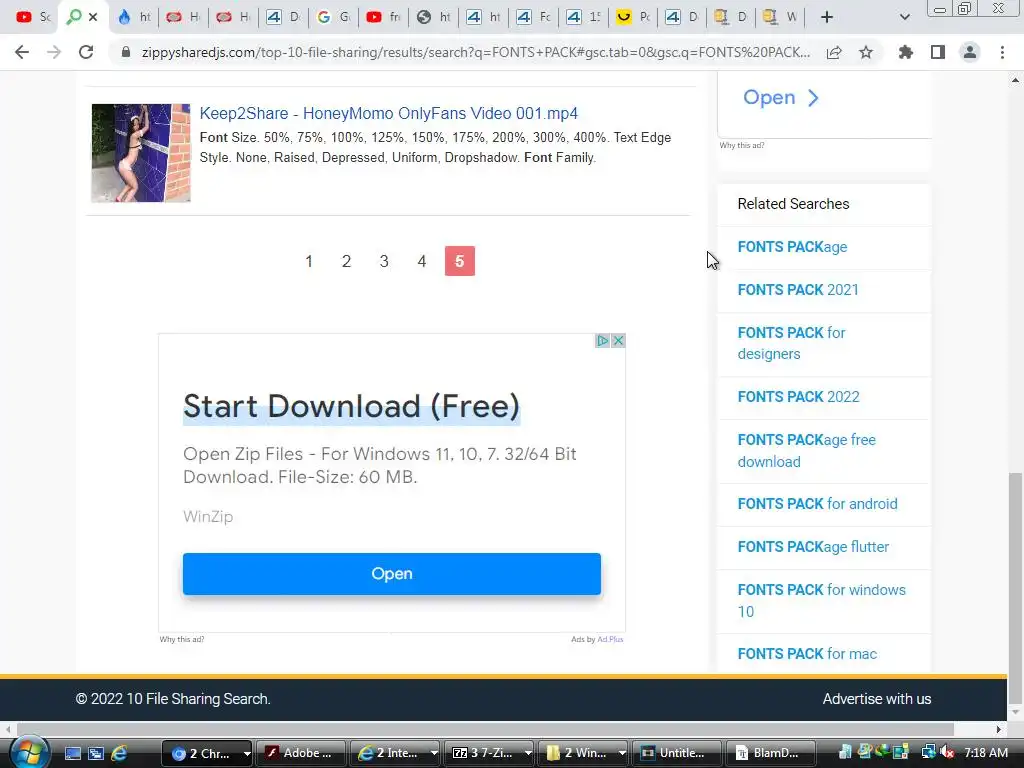The image size is (1024, 768).
Task: Go back to the previous page
Action: (22, 52)
